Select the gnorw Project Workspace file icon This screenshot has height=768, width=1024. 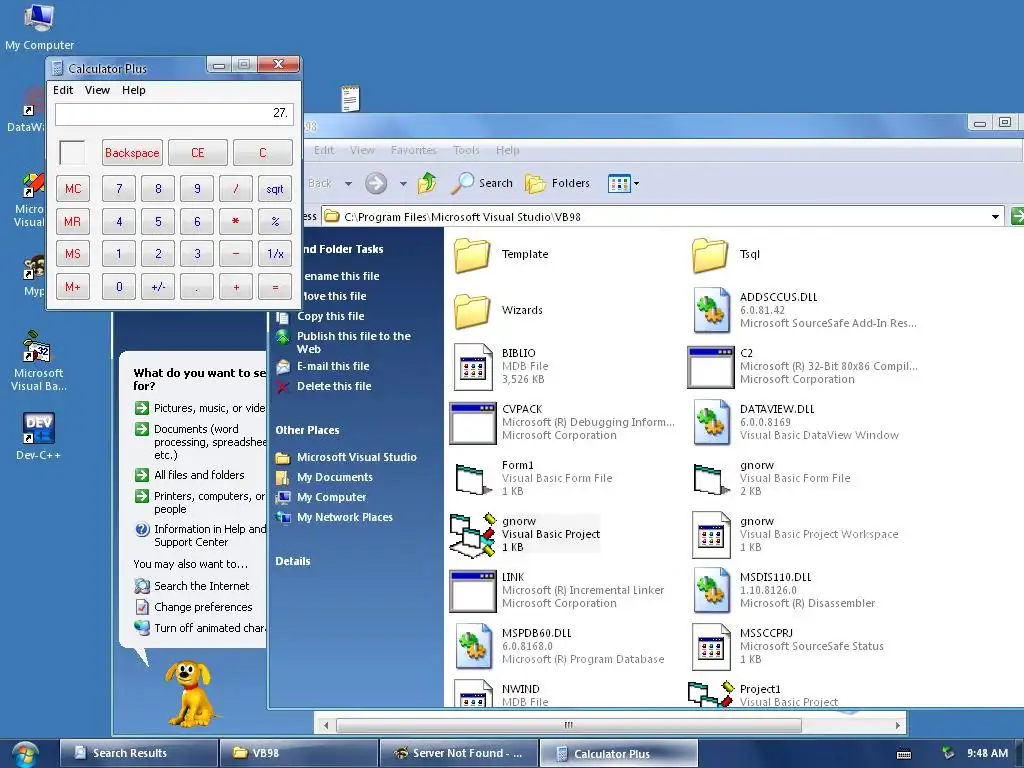[711, 535]
